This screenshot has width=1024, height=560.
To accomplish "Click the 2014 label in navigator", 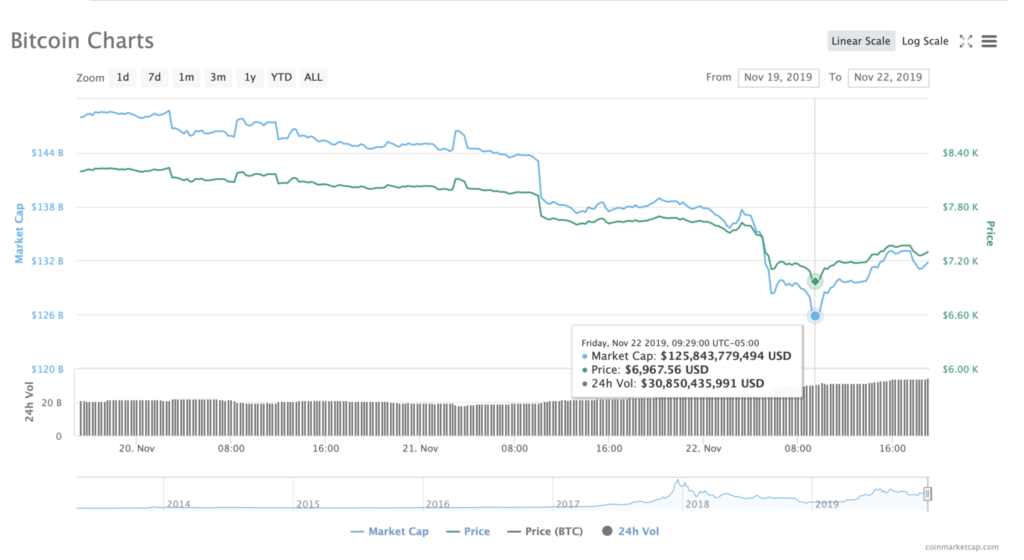I will click(x=178, y=504).
